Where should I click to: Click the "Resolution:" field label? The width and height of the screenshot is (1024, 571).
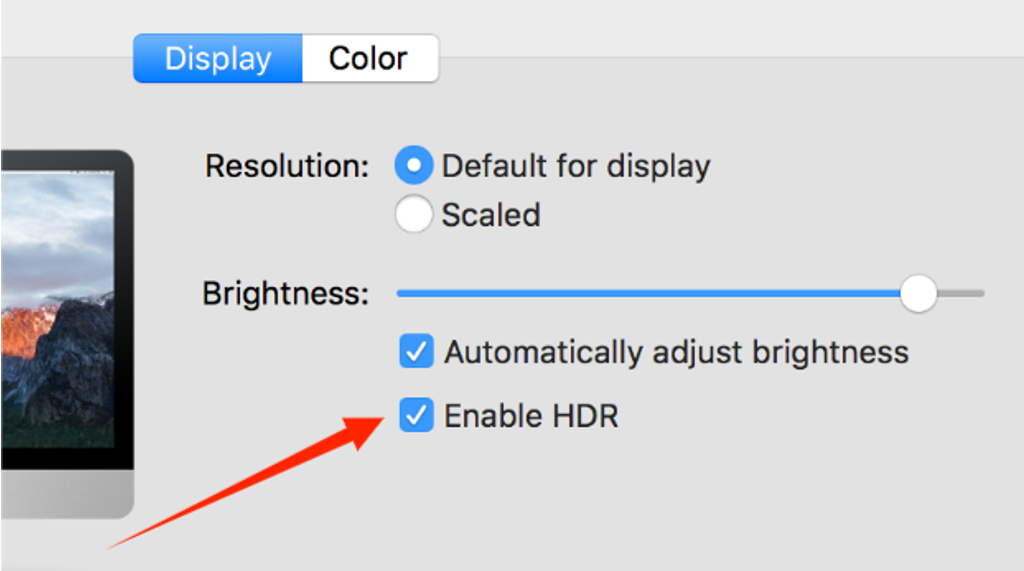point(287,166)
